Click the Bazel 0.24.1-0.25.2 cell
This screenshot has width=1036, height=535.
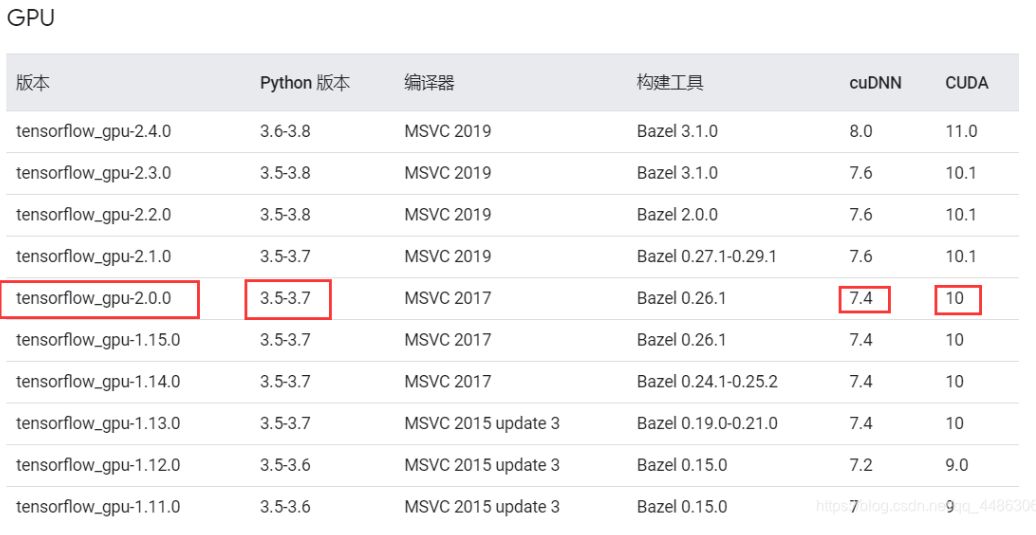pos(707,381)
